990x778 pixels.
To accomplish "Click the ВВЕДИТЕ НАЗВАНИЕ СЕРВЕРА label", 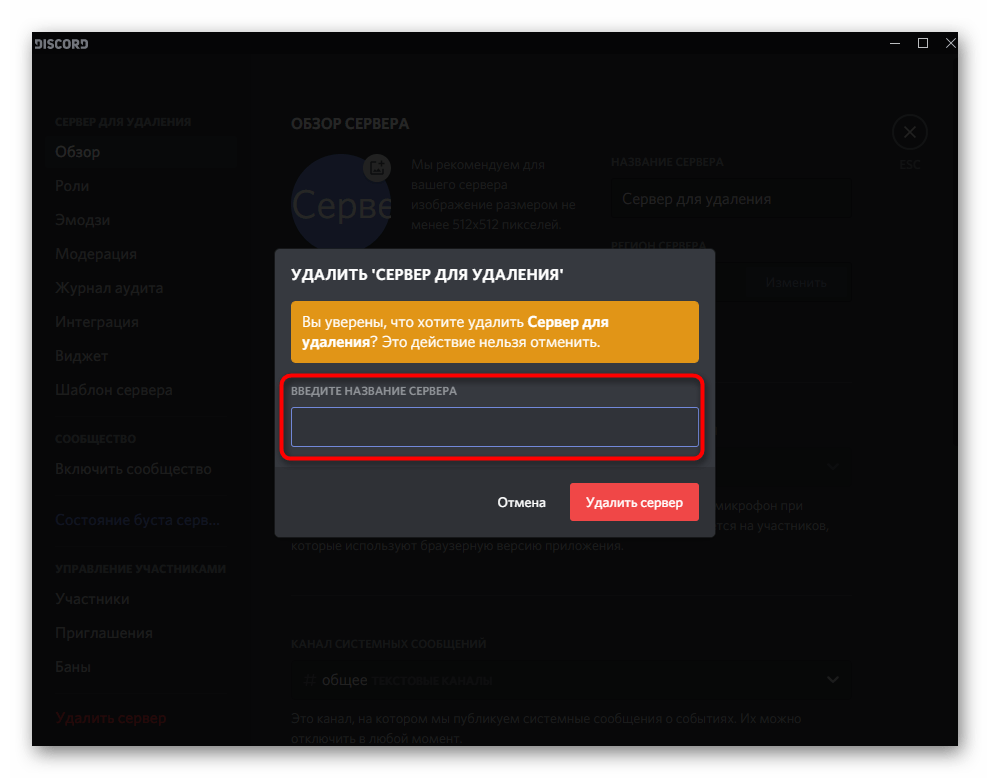I will [x=374, y=391].
